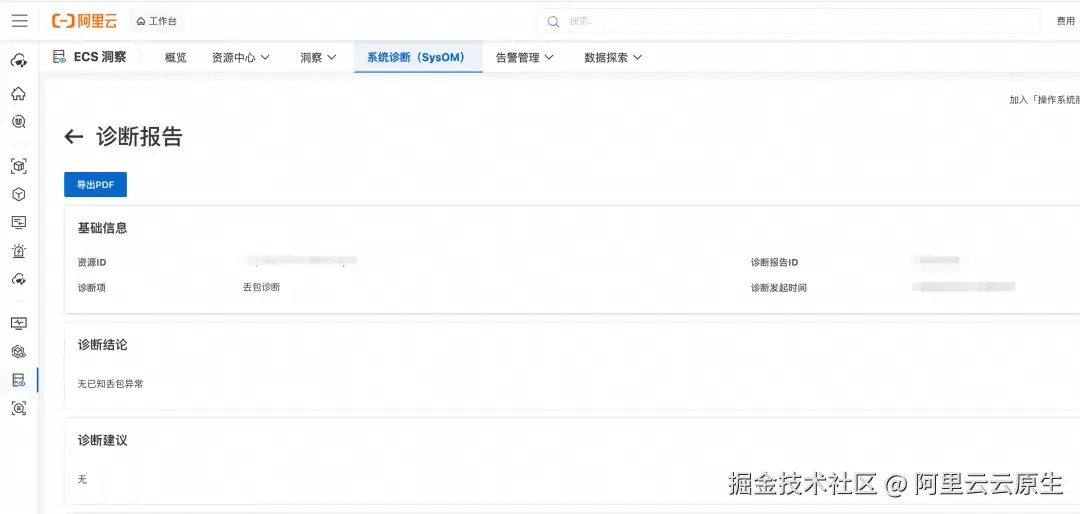Select the 系统诊断 (SysOM) tab
Image resolution: width=1080 pixels, height=514 pixels.
click(x=416, y=58)
